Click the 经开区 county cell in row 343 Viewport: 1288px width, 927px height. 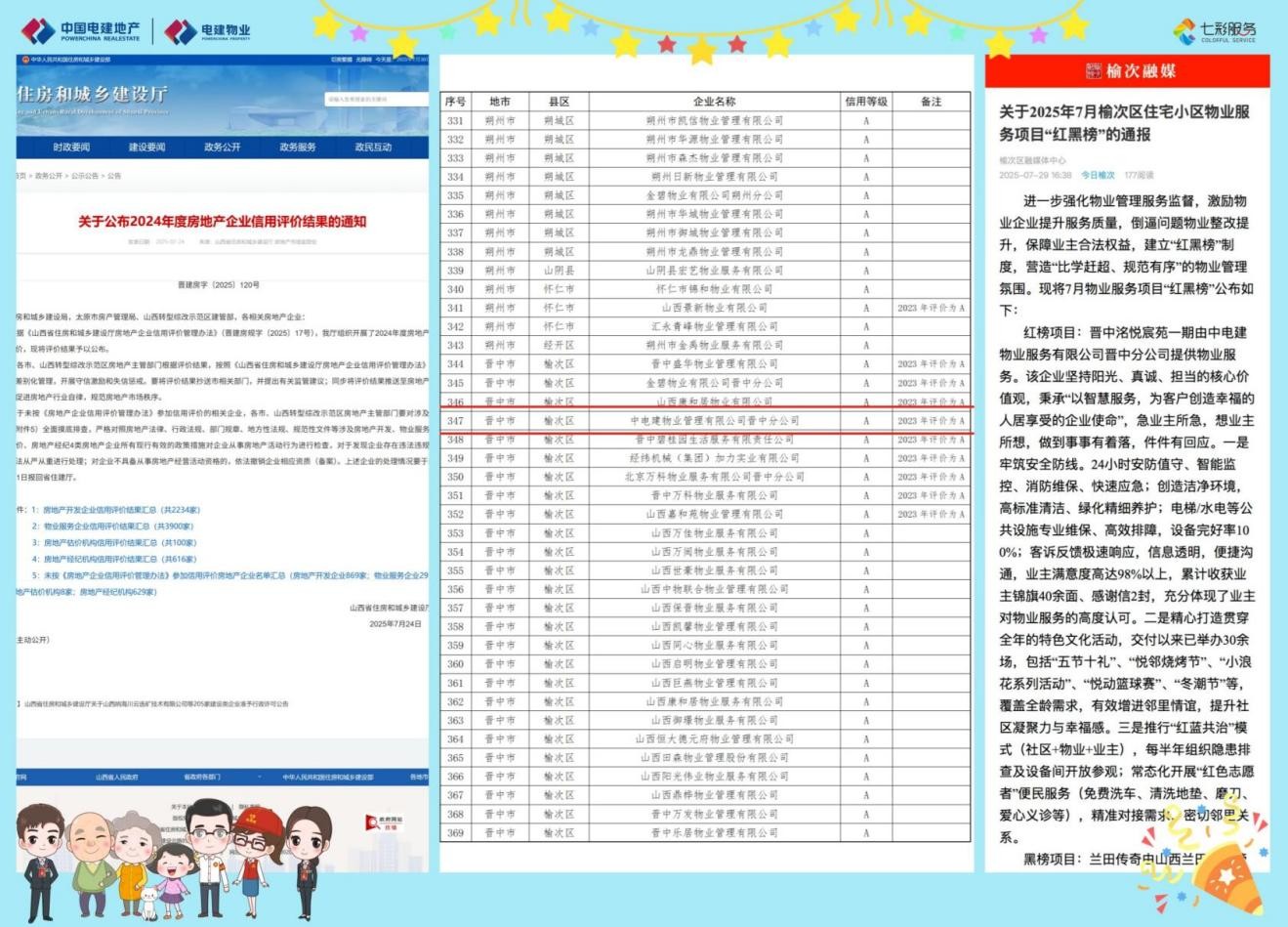[559, 346]
